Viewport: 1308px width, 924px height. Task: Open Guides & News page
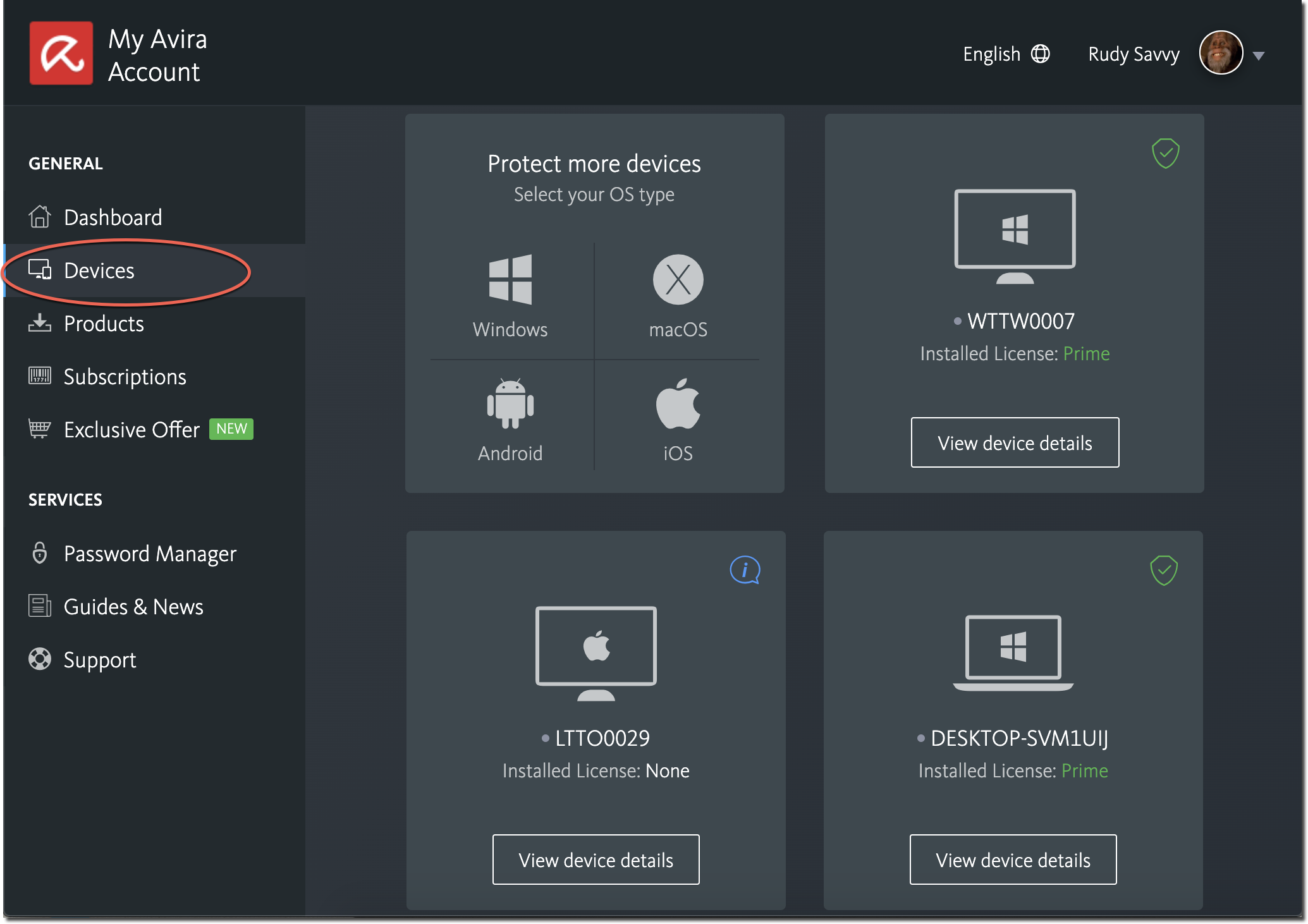click(x=154, y=606)
